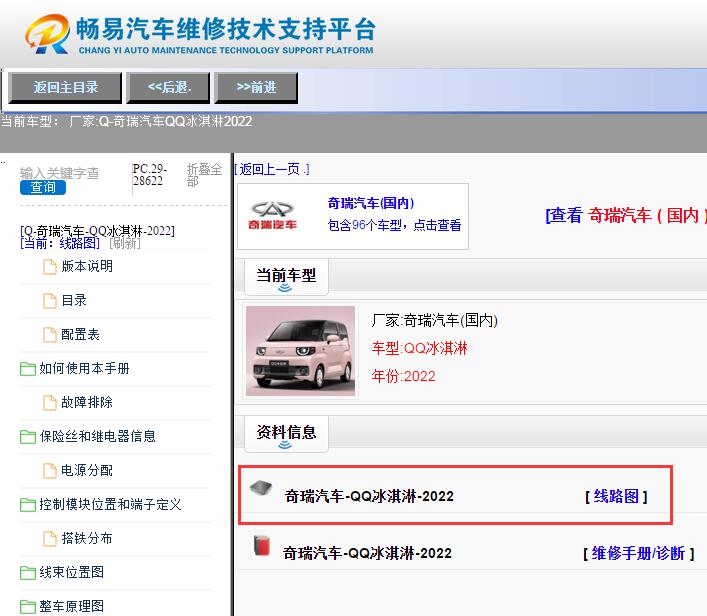This screenshot has height=616, width=707.
Task: Select the 版本说明 tree item
Action: 87,267
